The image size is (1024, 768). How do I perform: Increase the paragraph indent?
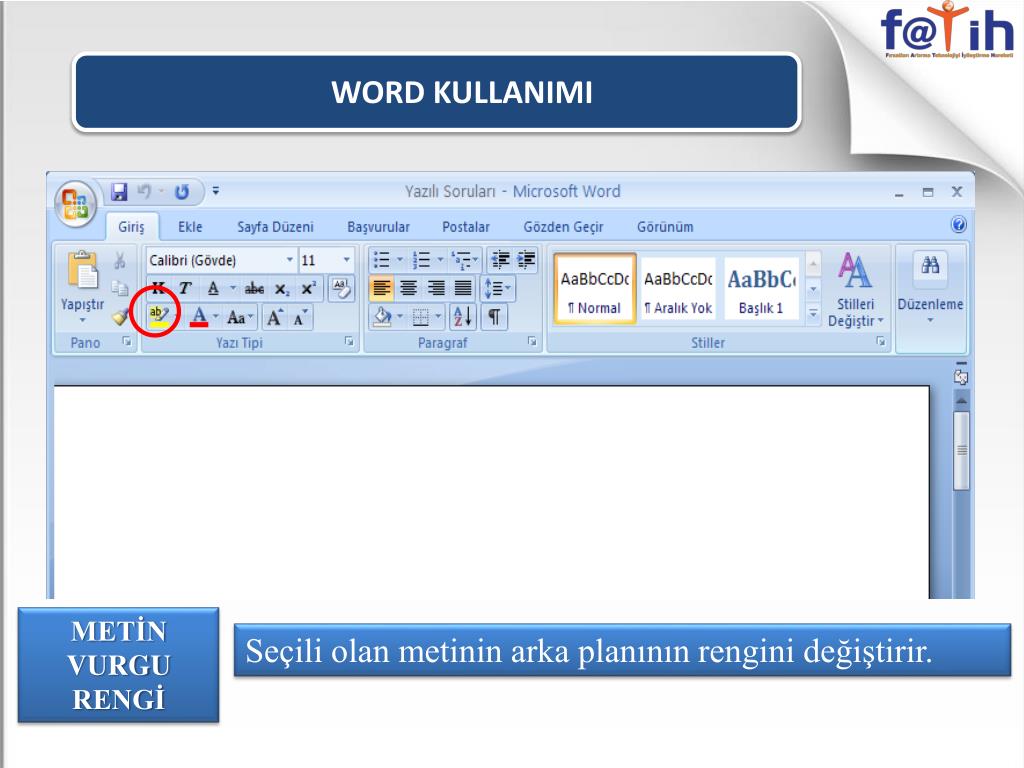[x=526, y=260]
